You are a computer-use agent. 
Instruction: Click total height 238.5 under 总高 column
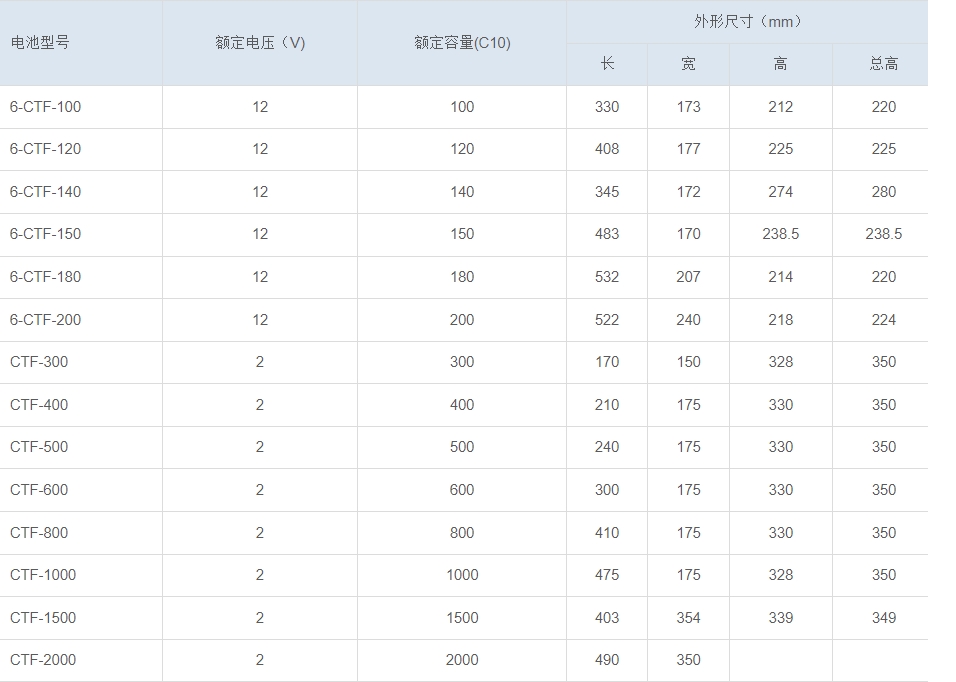tap(883, 234)
